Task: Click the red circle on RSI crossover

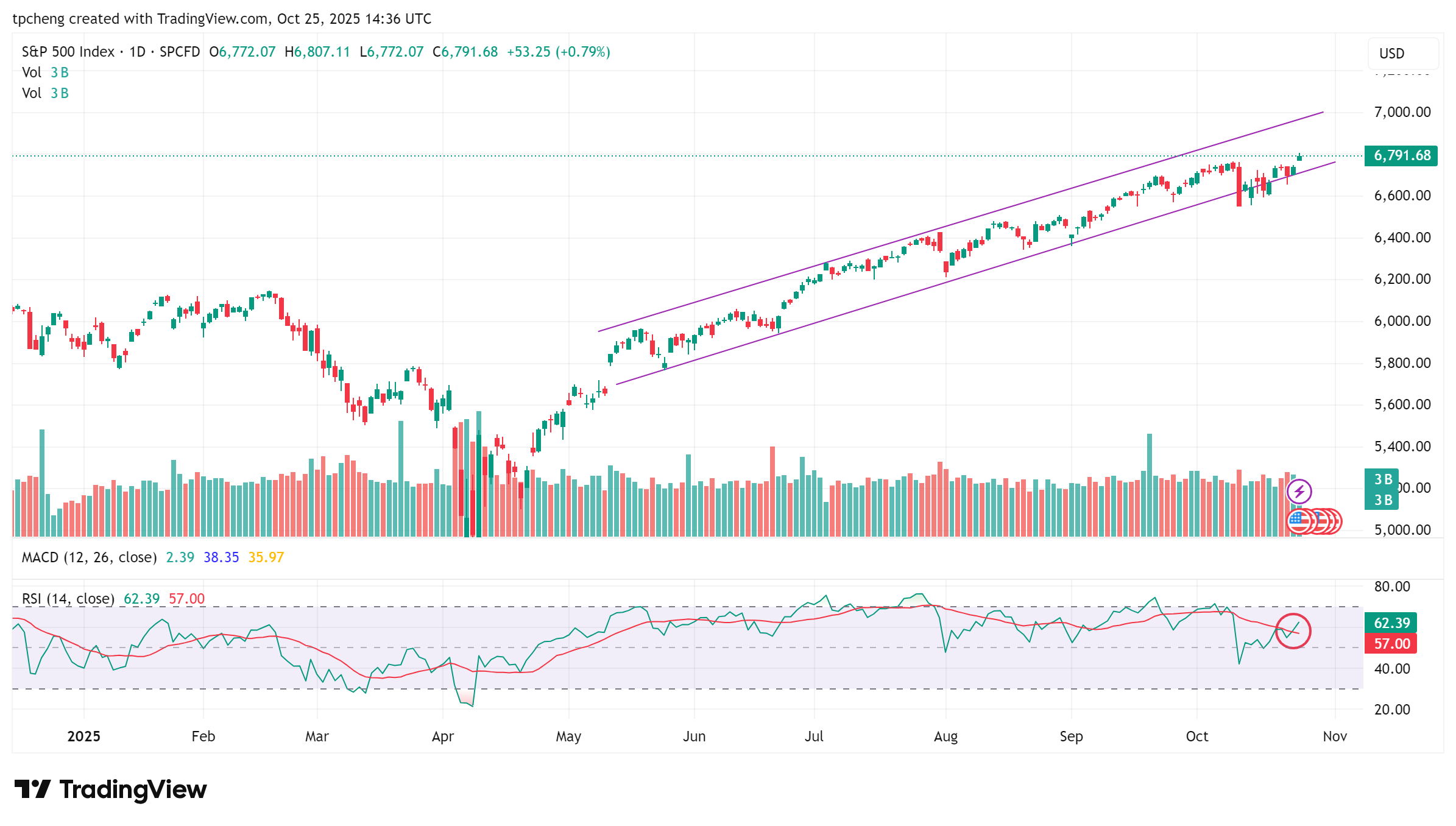Action: [x=1293, y=631]
